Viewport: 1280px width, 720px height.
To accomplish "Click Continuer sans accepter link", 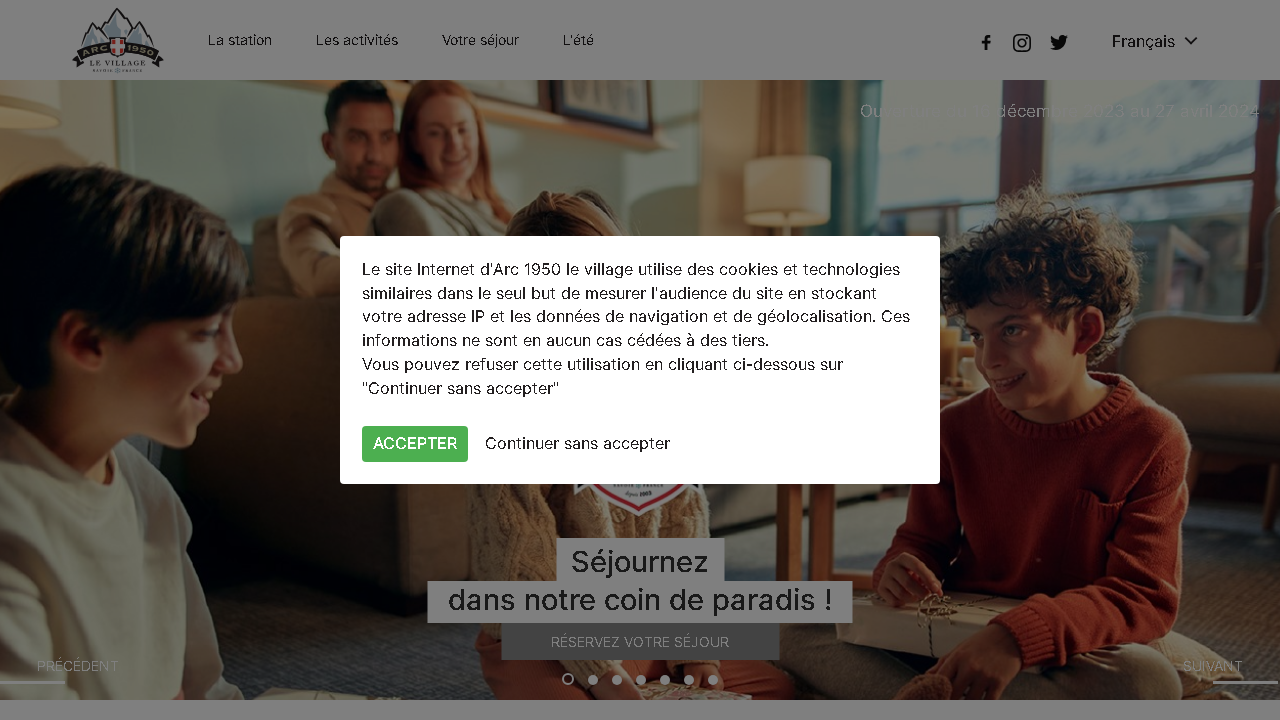I will pos(577,444).
